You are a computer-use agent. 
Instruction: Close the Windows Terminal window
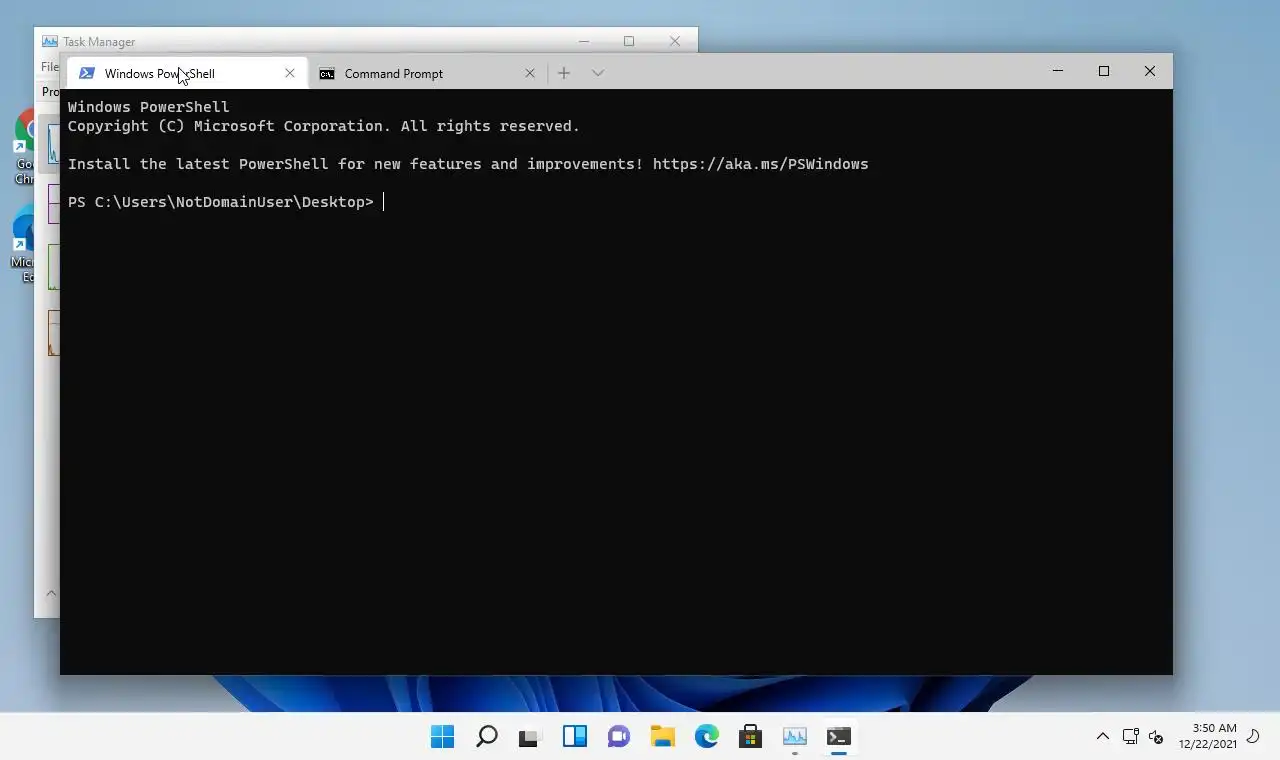1150,71
